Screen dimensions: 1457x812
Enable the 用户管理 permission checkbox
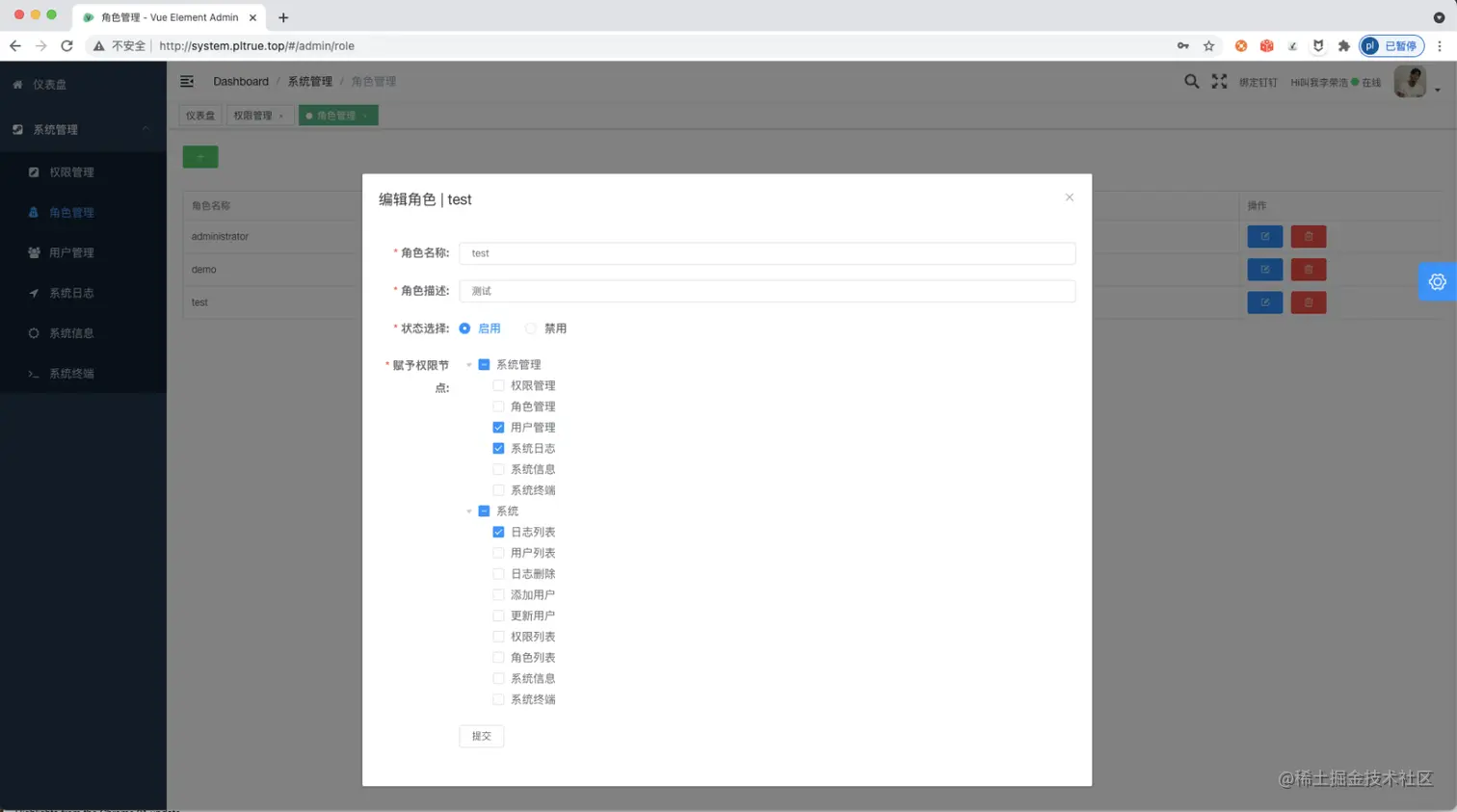click(498, 427)
